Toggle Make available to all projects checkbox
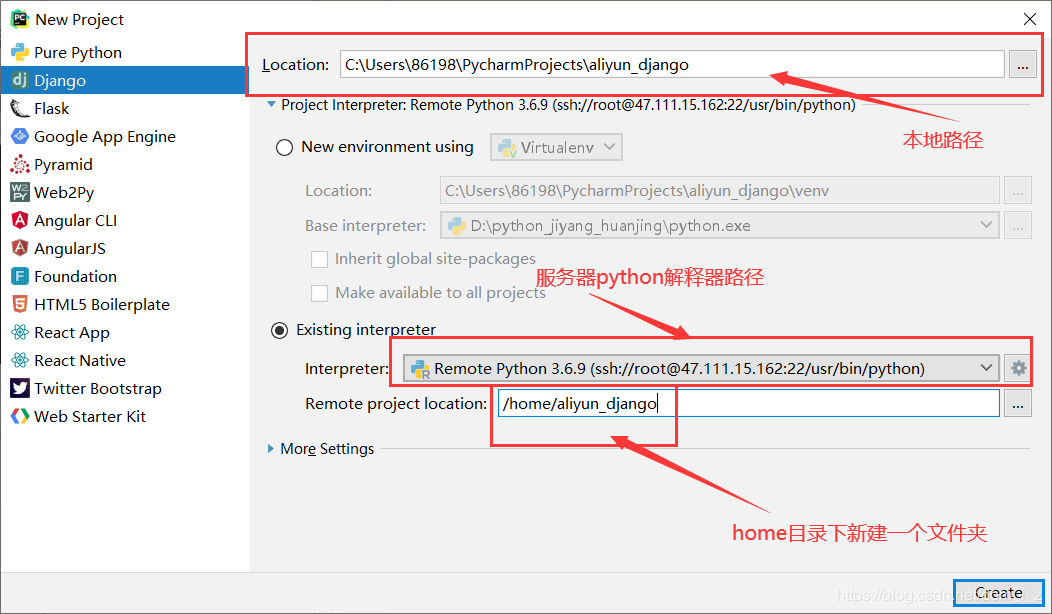Image resolution: width=1052 pixels, height=614 pixels. 319,293
